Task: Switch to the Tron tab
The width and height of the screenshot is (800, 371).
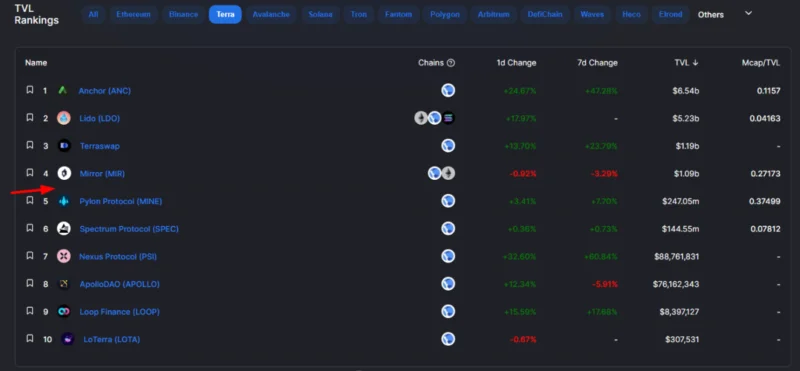Action: pos(359,14)
